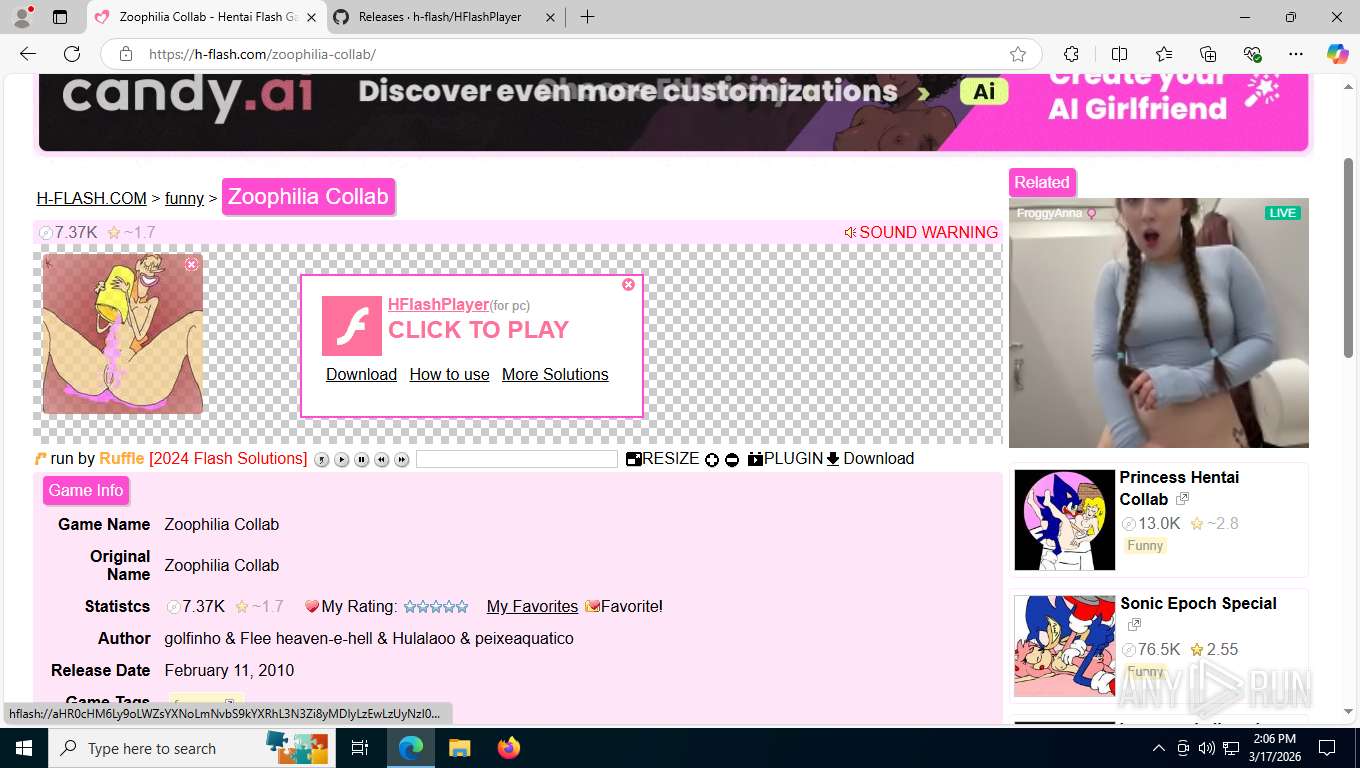The width and height of the screenshot is (1360, 768).
Task: Click the shrink minus circle icon
Action: click(732, 460)
